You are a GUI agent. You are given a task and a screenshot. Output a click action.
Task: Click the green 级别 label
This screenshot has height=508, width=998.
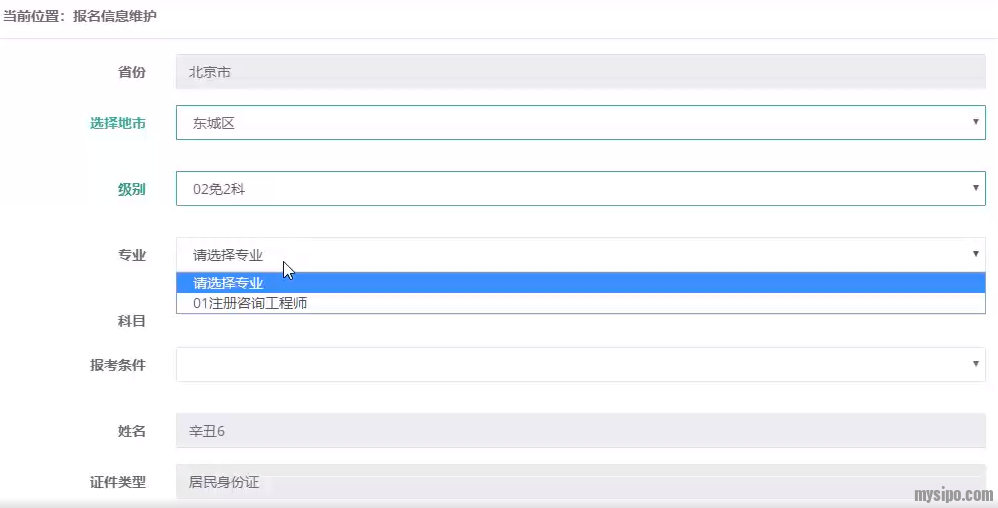[x=132, y=189]
